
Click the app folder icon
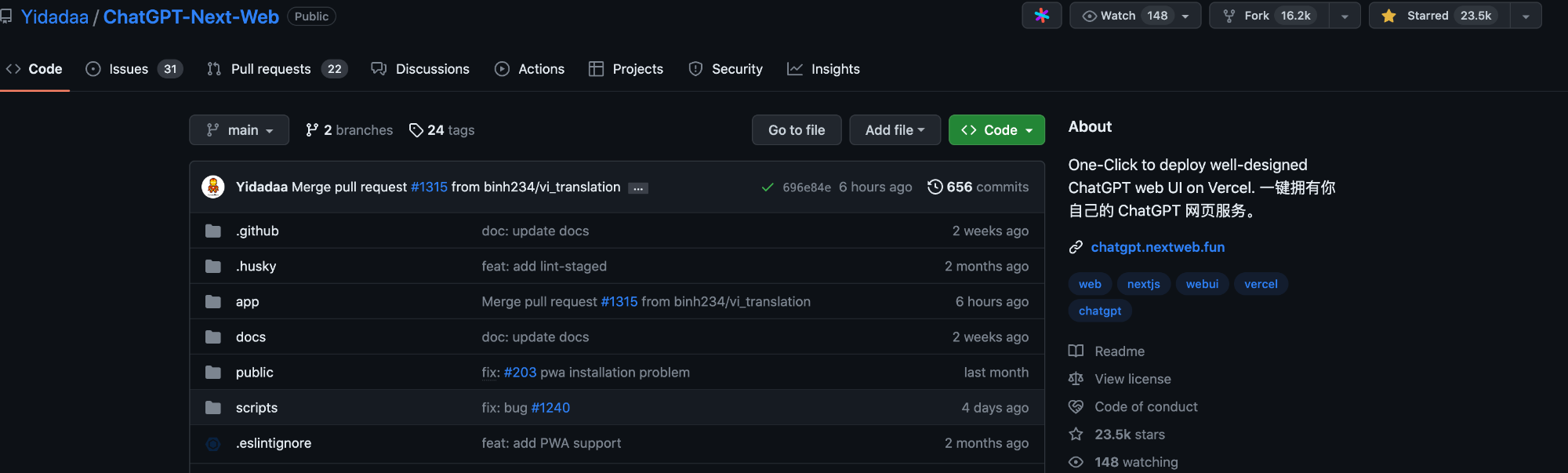point(213,301)
